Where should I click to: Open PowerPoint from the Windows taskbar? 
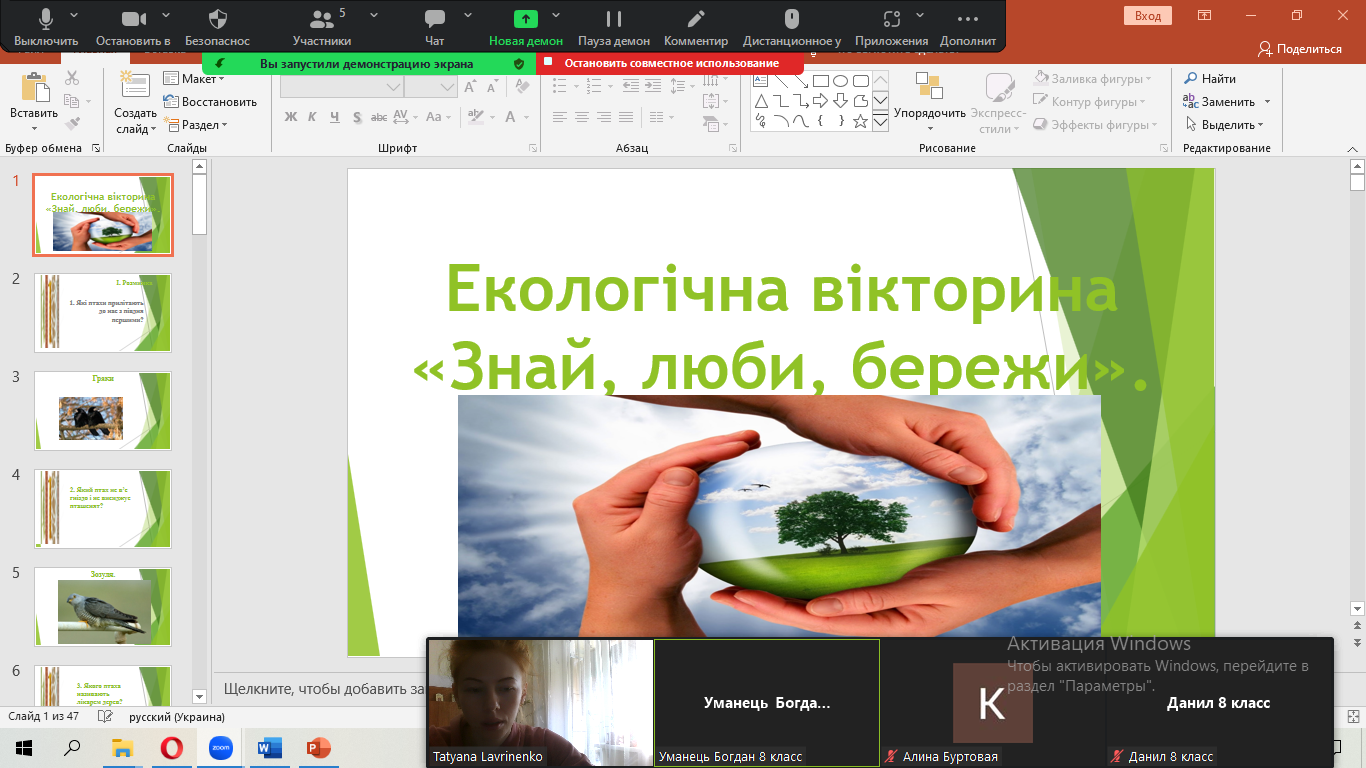click(318, 747)
